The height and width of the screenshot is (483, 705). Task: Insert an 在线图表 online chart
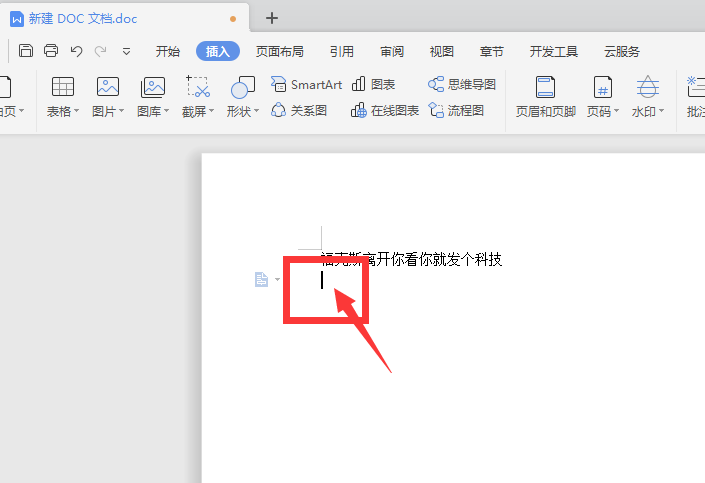coord(385,110)
